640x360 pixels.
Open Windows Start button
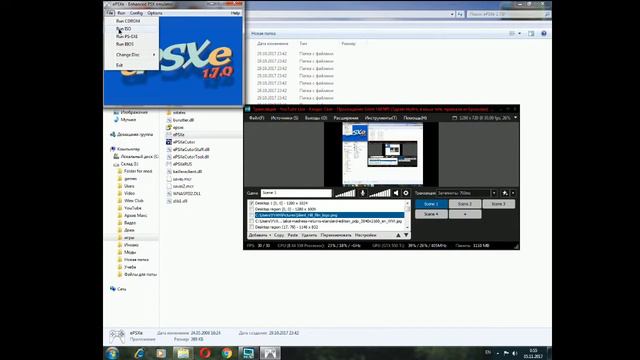pyautogui.click(x=112, y=353)
